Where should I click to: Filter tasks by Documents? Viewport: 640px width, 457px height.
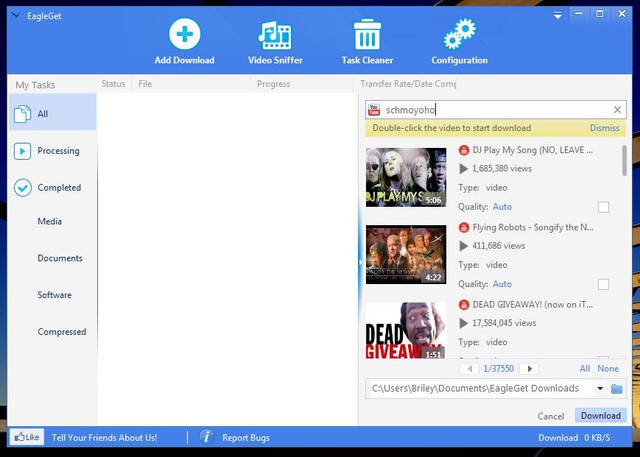(60, 258)
